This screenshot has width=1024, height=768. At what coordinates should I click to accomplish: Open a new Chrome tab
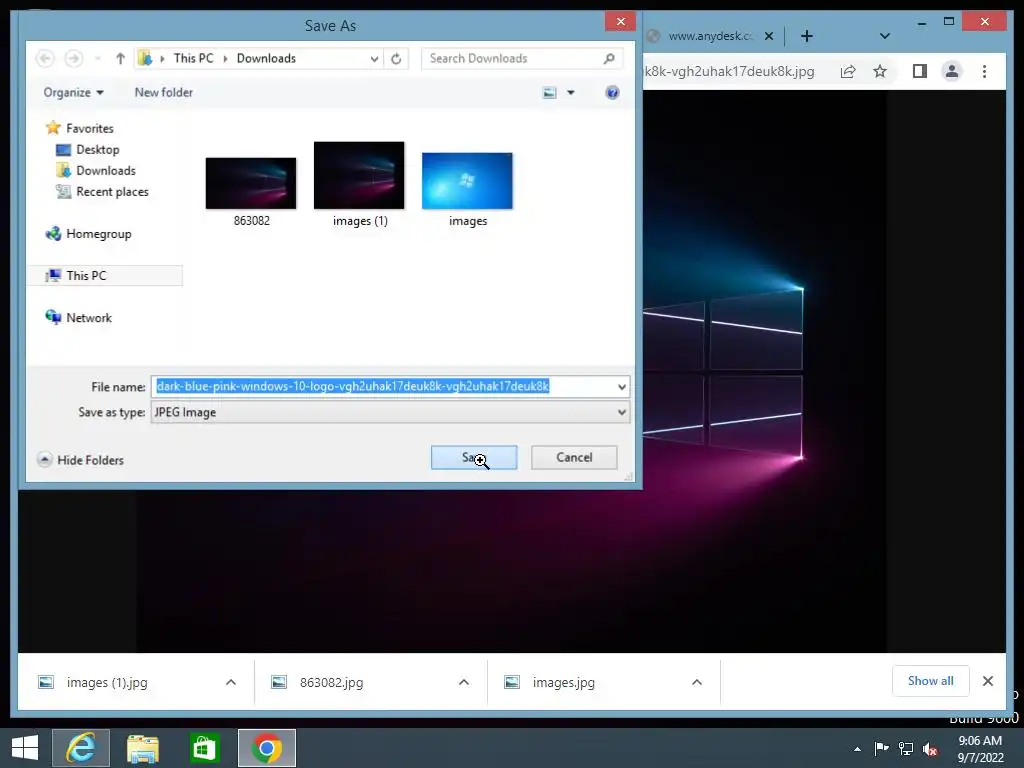point(807,36)
